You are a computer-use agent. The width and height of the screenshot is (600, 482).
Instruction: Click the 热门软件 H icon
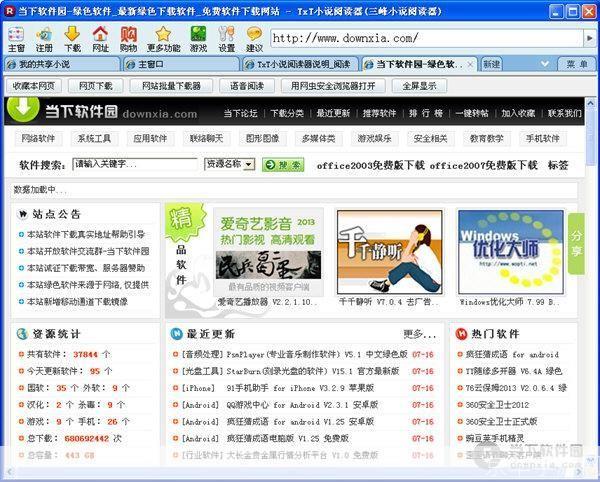tap(461, 334)
